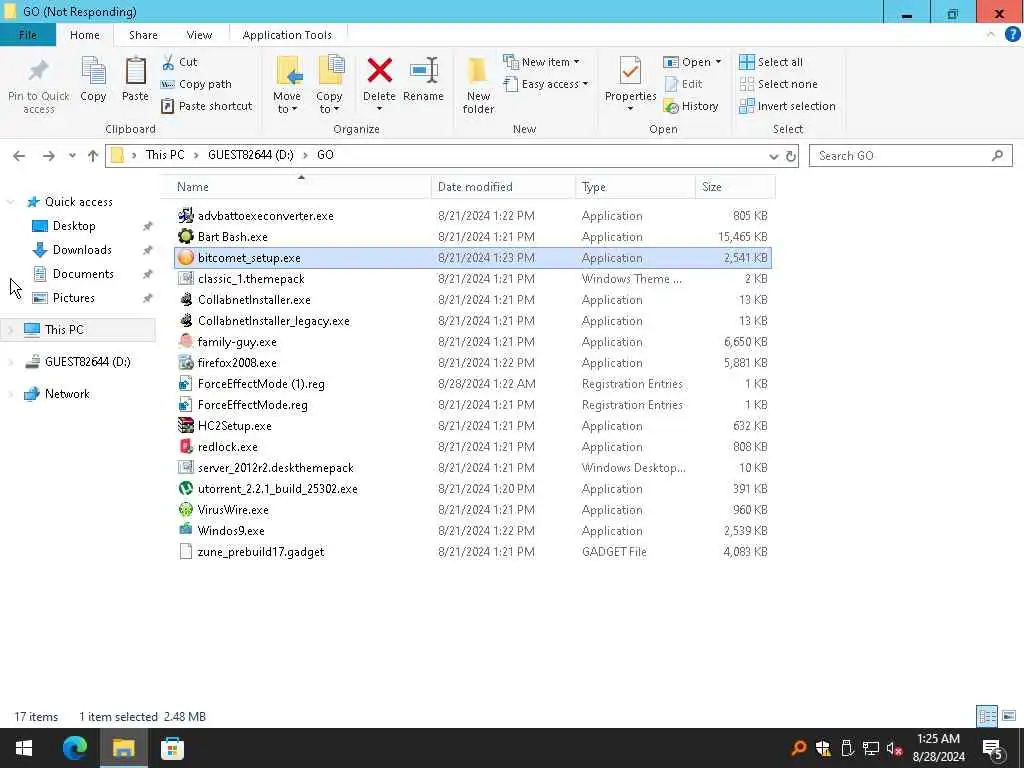Click the muted volume tray icon
The width and height of the screenshot is (1024, 768).
(x=894, y=748)
